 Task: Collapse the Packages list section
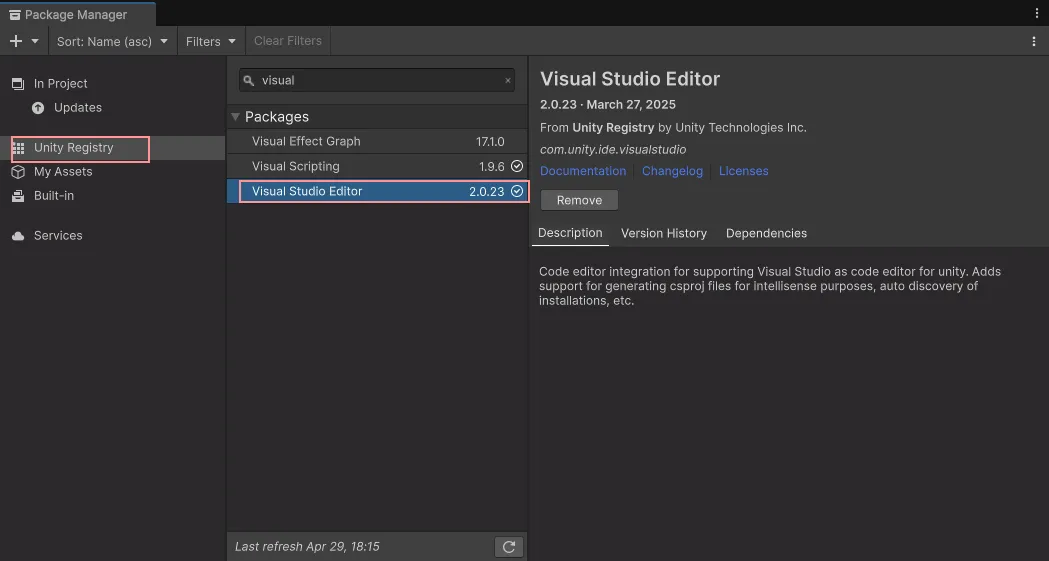pos(236,117)
